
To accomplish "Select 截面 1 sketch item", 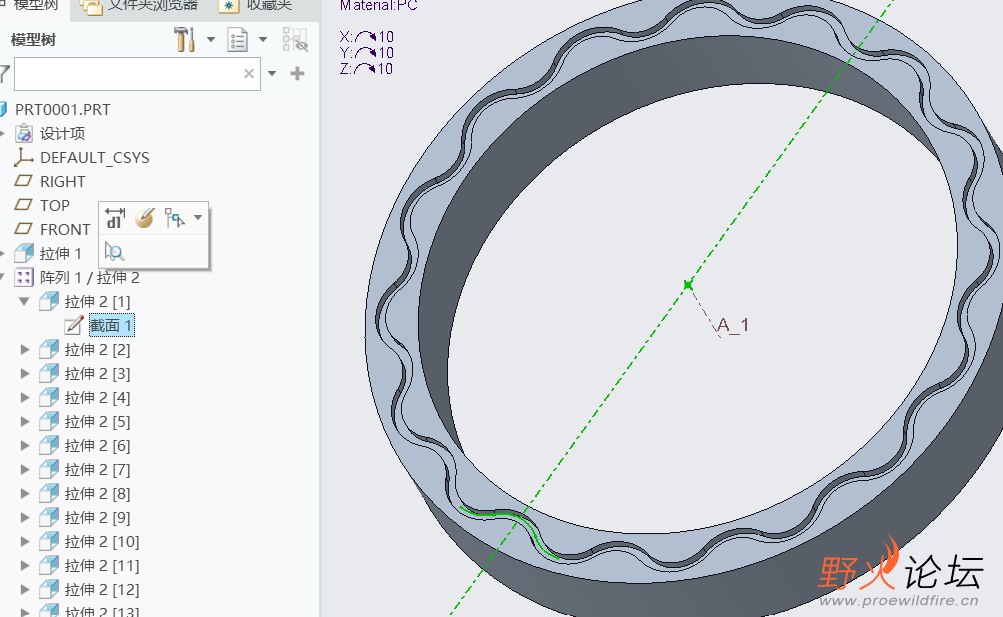I will pyautogui.click(x=111, y=325).
